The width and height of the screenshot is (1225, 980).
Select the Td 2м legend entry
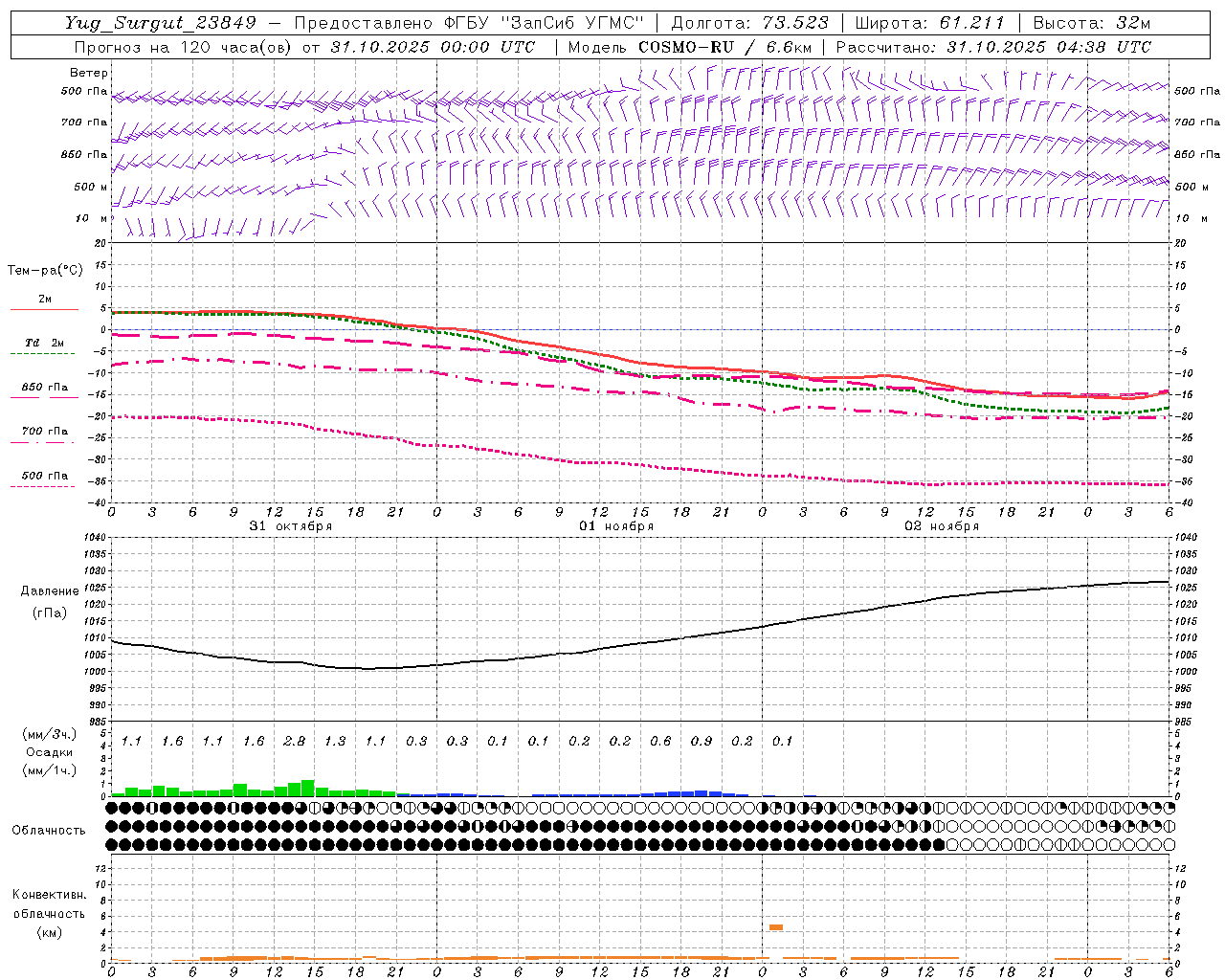44,343
